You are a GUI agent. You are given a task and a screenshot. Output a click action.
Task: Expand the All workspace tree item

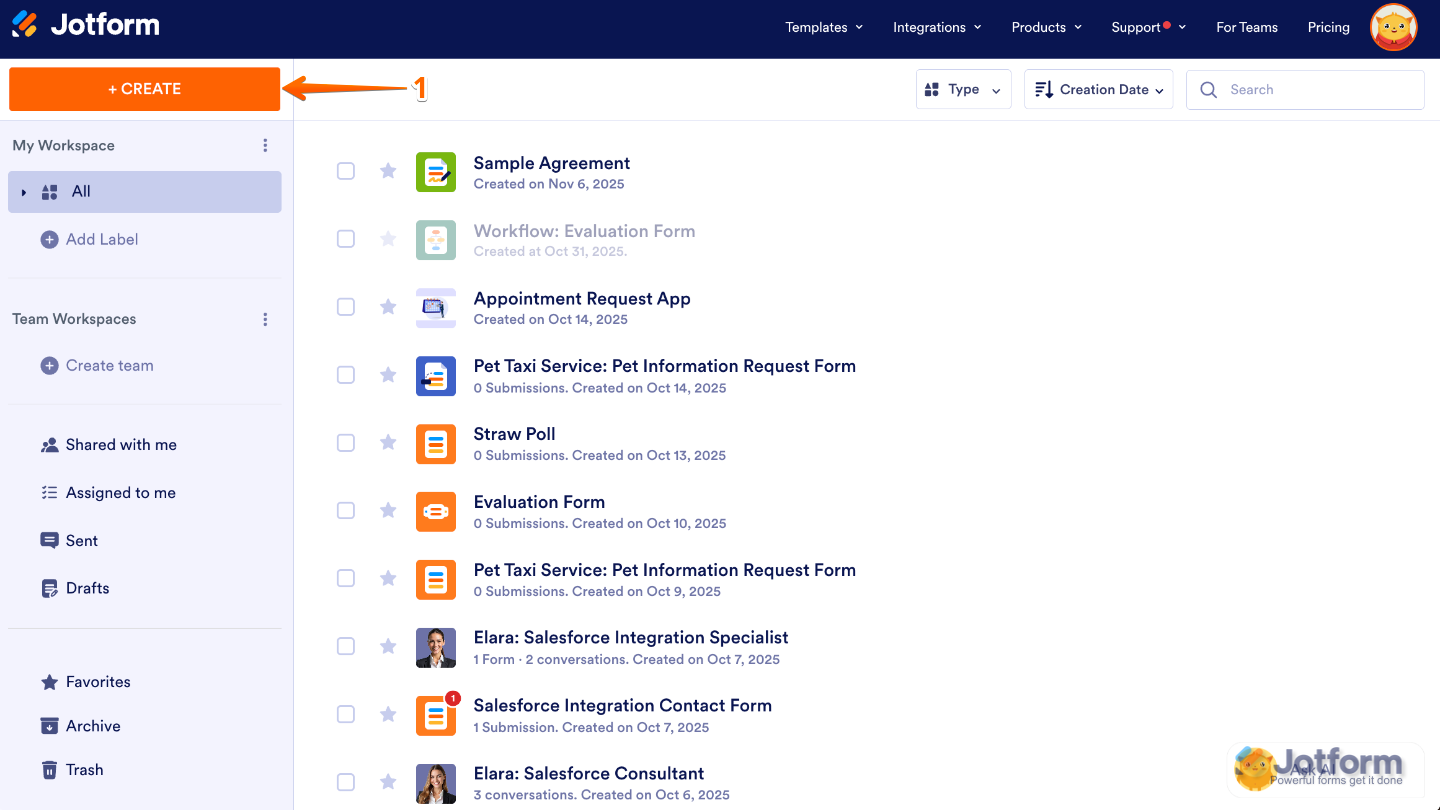click(24, 191)
